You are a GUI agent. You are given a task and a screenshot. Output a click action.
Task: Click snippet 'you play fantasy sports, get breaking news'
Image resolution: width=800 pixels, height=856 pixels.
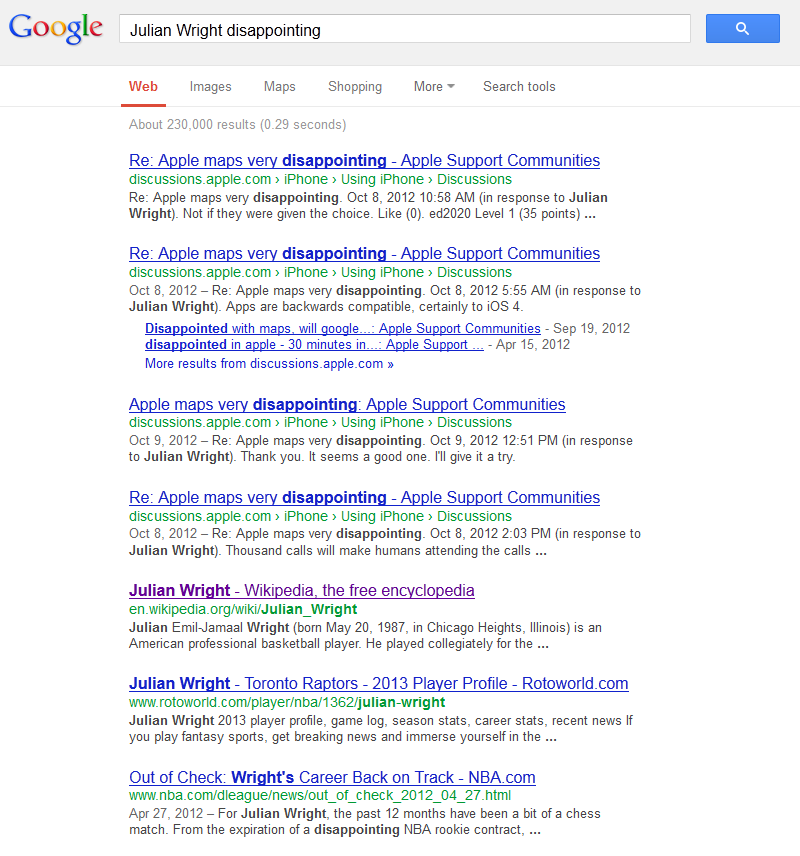(x=253, y=738)
